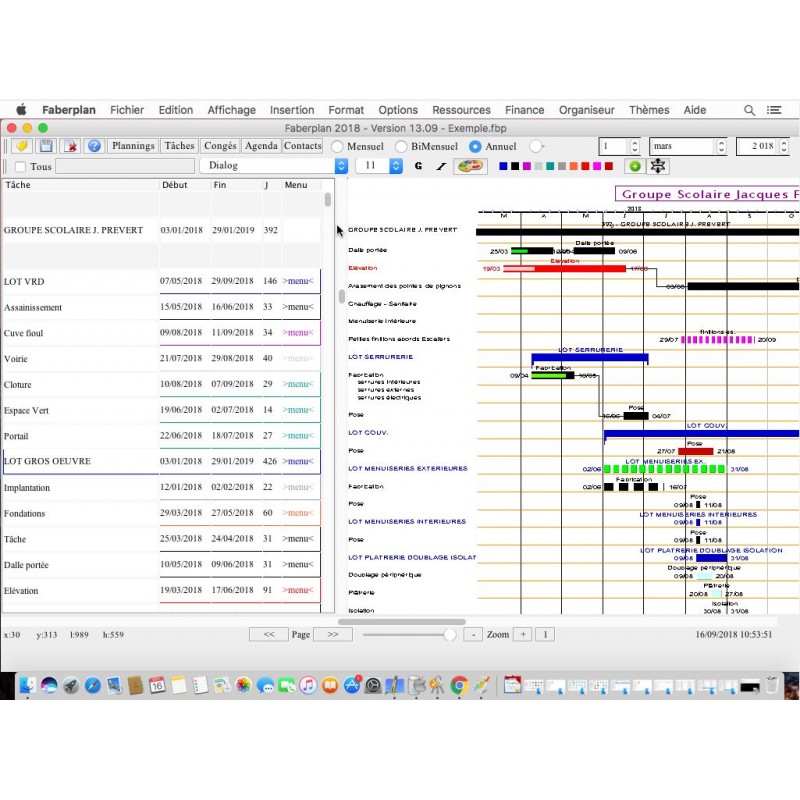Go to next page with >> button
This screenshot has width=800, height=800.
click(x=333, y=634)
